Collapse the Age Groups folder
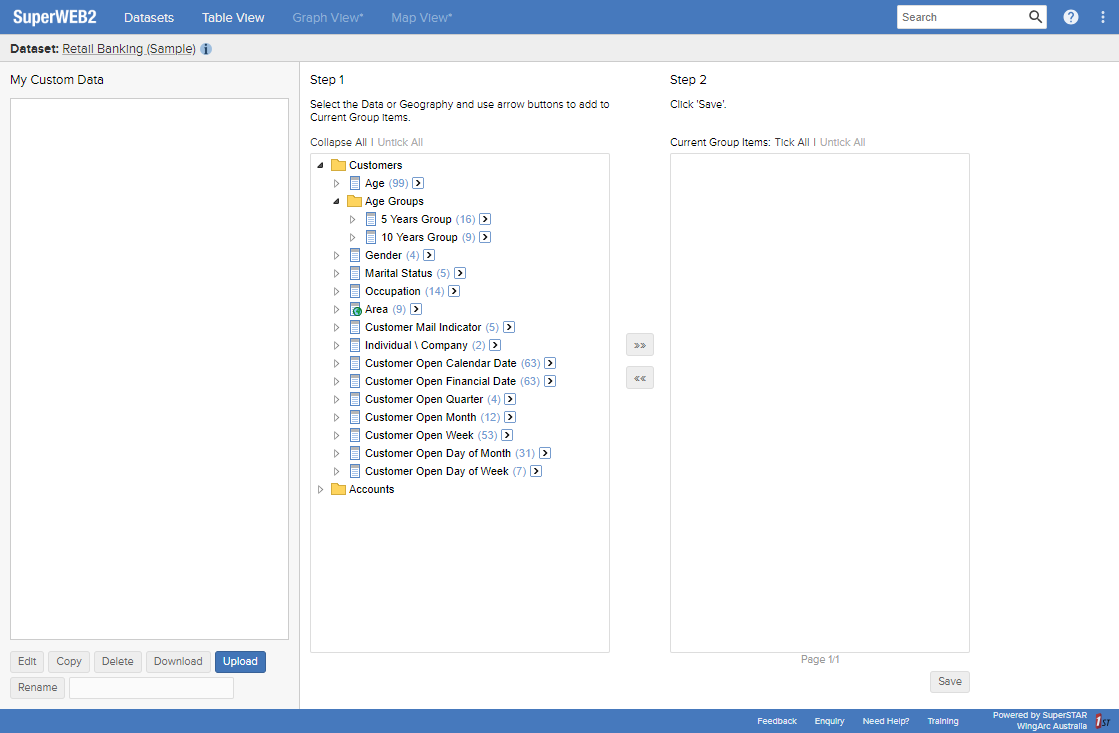Viewport: 1119px width, 733px height. click(x=335, y=200)
